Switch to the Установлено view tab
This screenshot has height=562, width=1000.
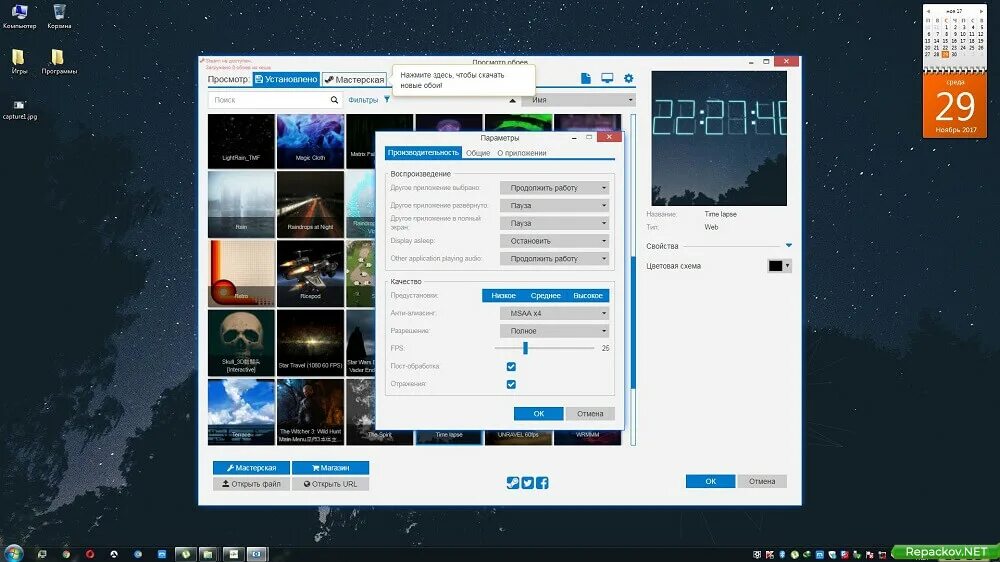point(286,79)
